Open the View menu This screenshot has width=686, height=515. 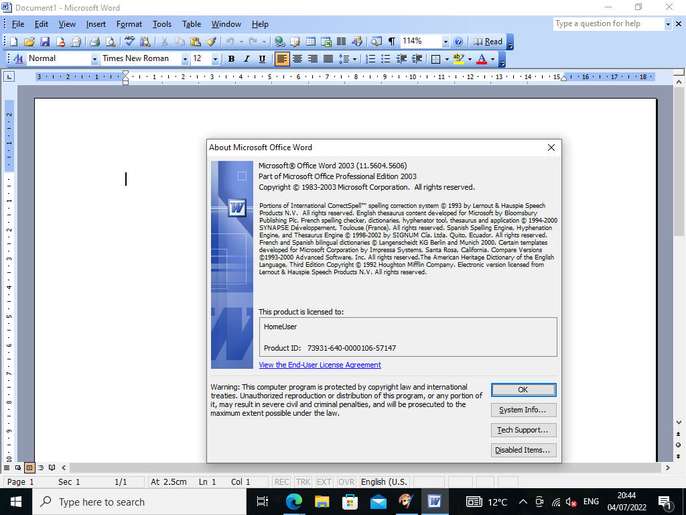coord(67,24)
